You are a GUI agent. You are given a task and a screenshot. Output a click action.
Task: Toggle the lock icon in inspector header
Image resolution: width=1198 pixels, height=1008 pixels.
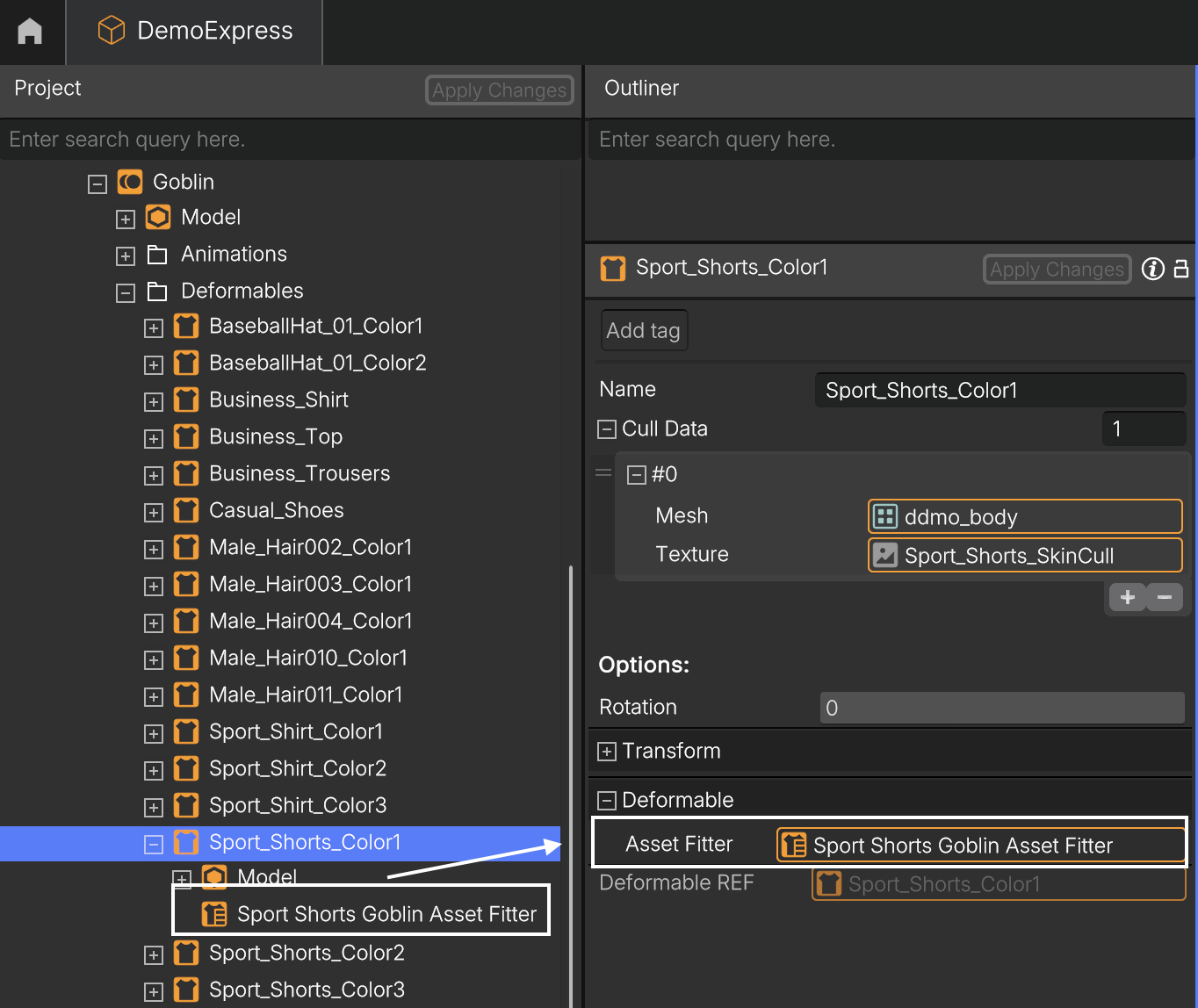[1181, 269]
